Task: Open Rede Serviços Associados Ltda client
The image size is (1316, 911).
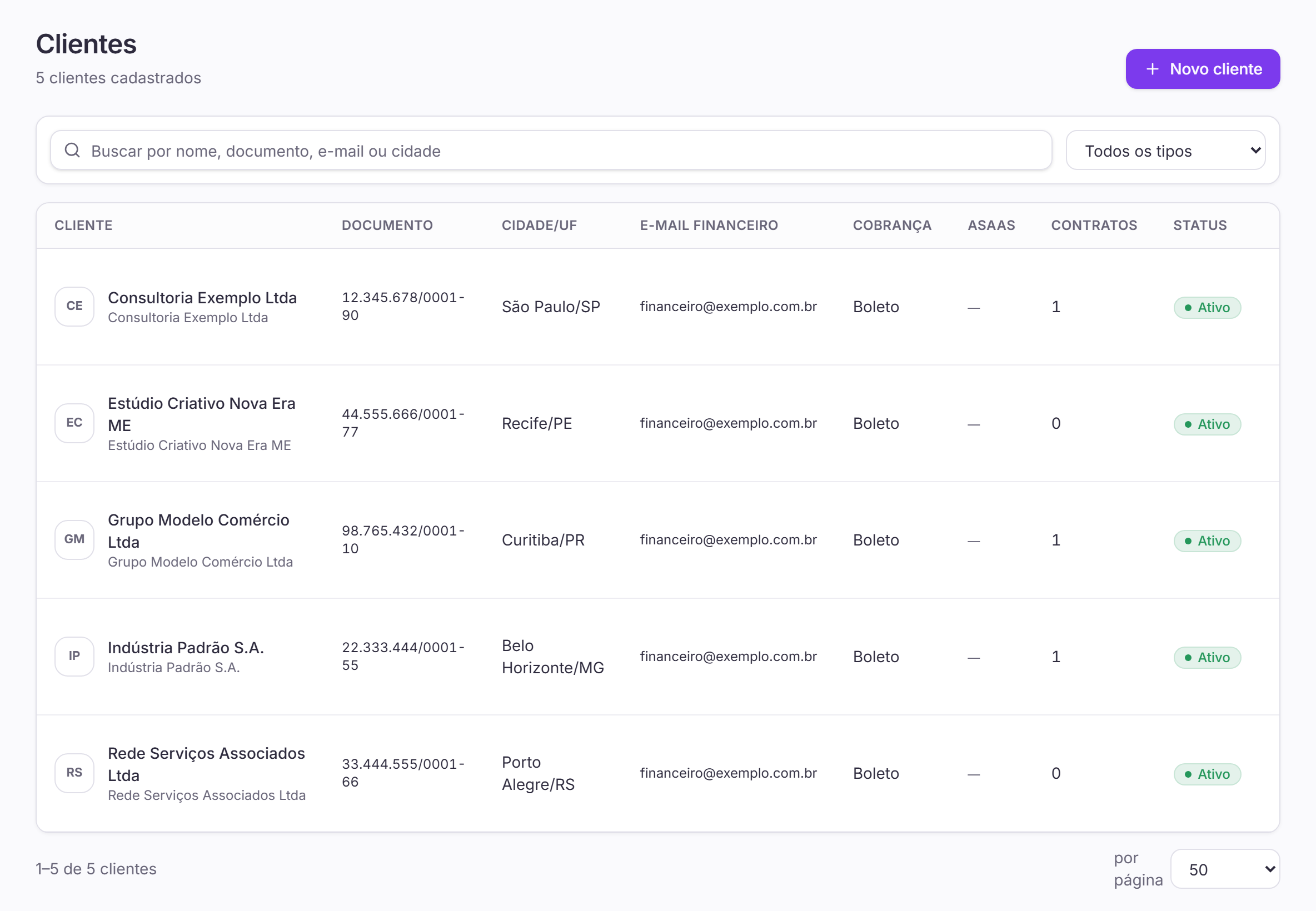Action: coord(206,764)
